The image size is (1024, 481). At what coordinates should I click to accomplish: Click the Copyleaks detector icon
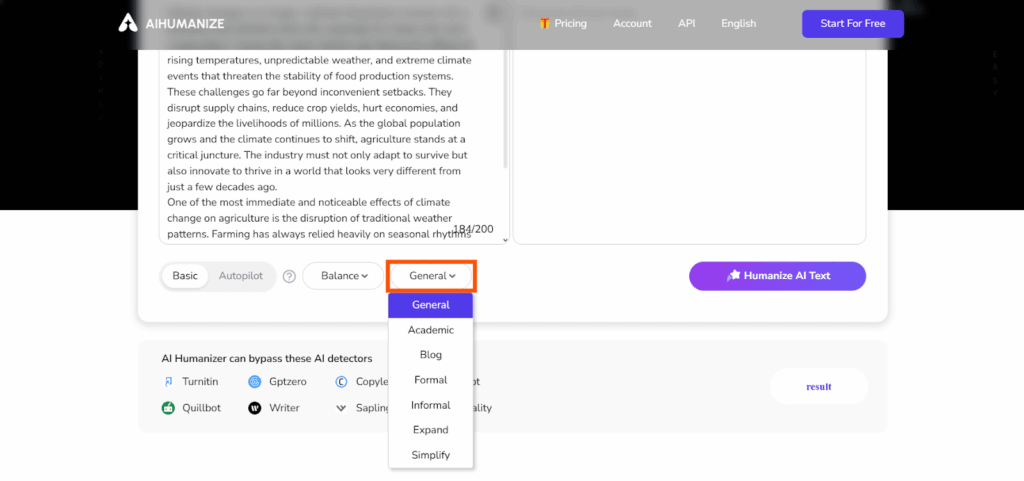click(x=342, y=382)
